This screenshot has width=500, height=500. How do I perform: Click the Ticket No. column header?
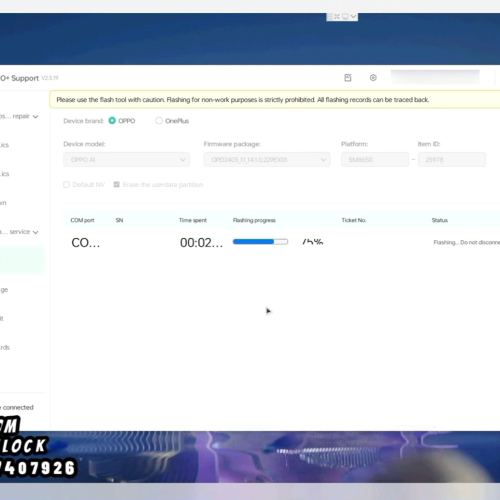pyautogui.click(x=354, y=220)
